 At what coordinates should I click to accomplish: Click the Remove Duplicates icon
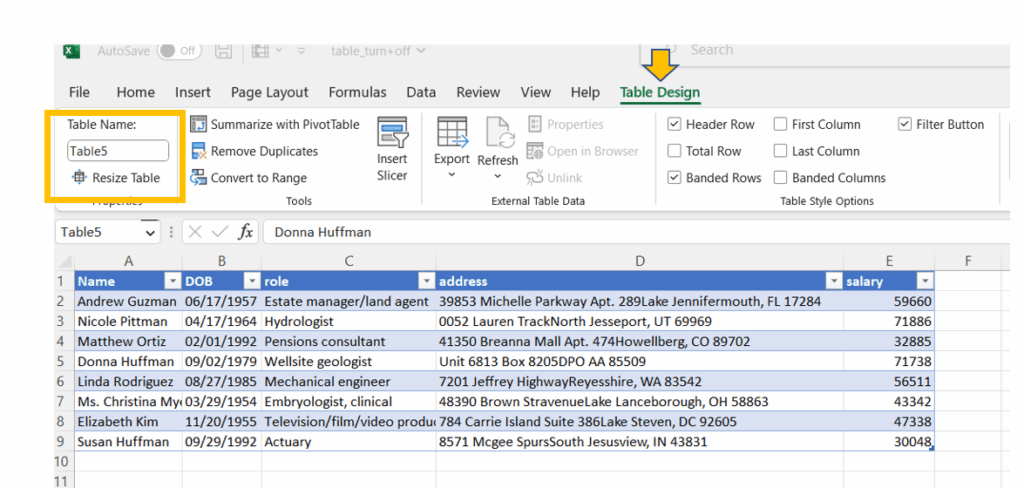coord(199,151)
